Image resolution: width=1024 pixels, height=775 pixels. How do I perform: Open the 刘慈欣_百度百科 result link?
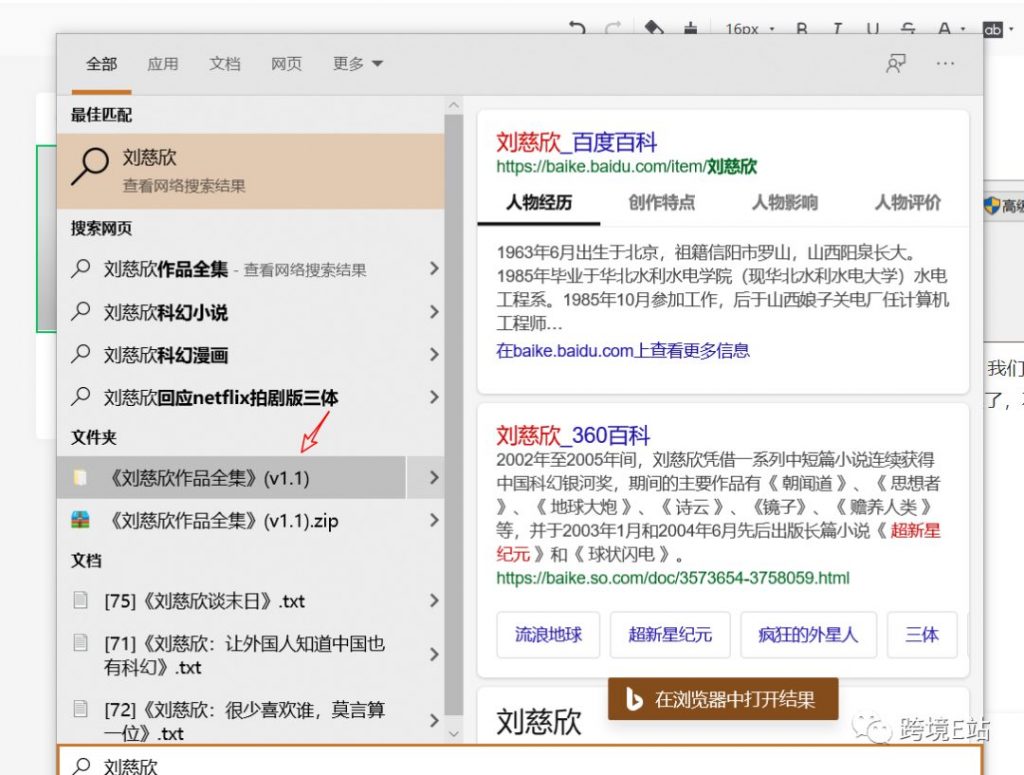(576, 142)
